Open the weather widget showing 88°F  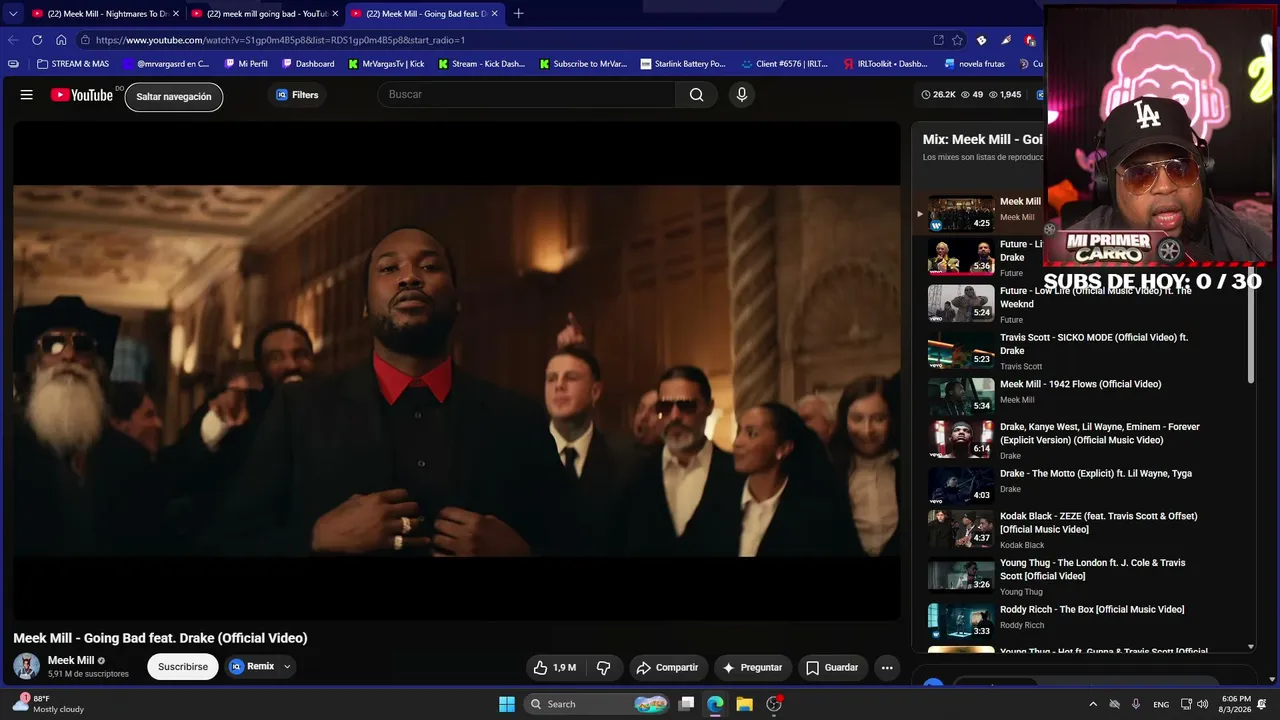point(48,704)
